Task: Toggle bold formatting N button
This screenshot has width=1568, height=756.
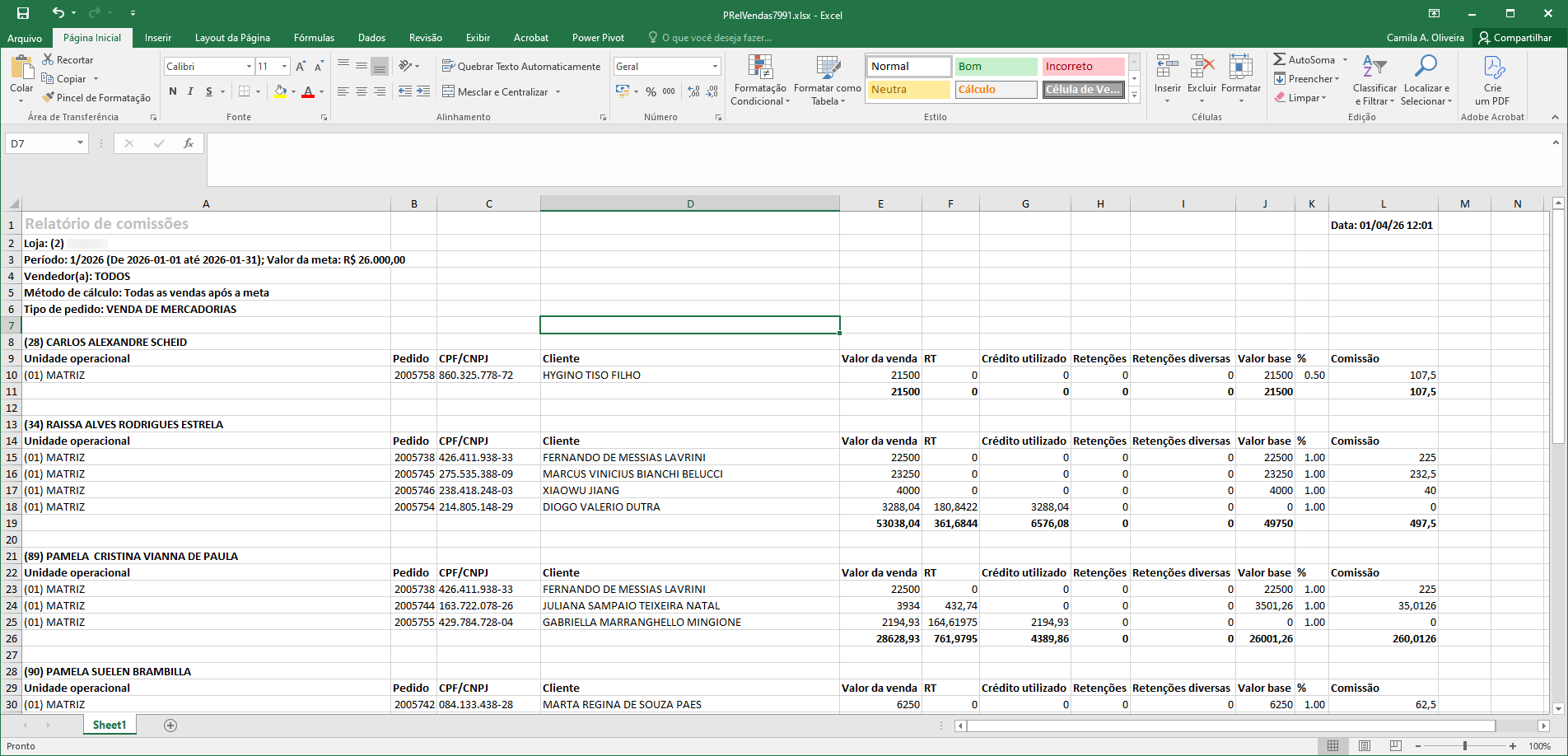Action: (173, 91)
